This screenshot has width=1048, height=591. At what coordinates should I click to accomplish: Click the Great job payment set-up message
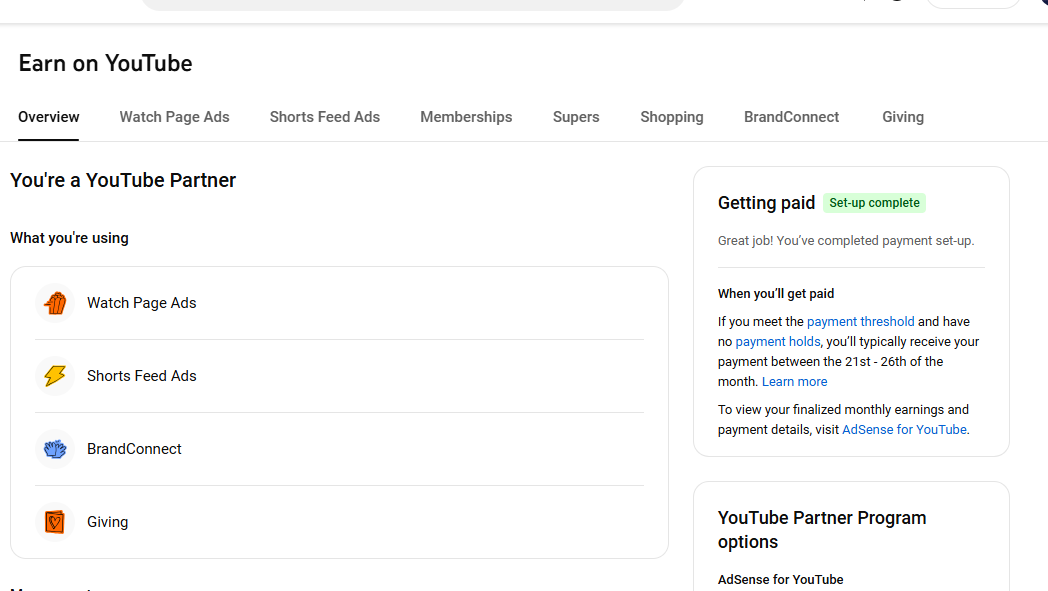point(846,241)
